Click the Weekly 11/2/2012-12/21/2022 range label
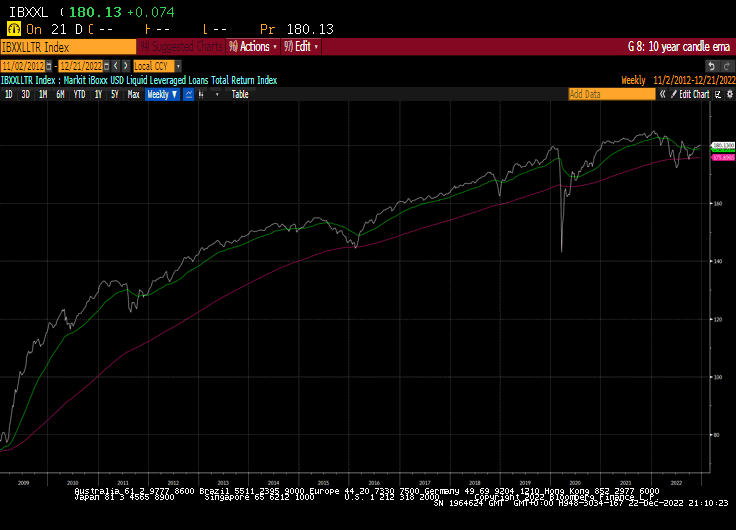Image resolution: width=736 pixels, height=530 pixels. 678,80
